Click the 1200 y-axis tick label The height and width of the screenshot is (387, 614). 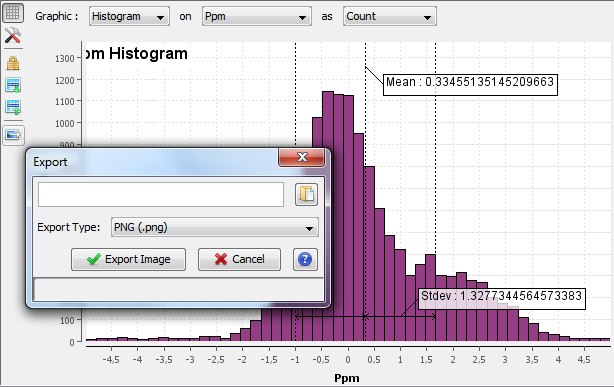coord(65,81)
